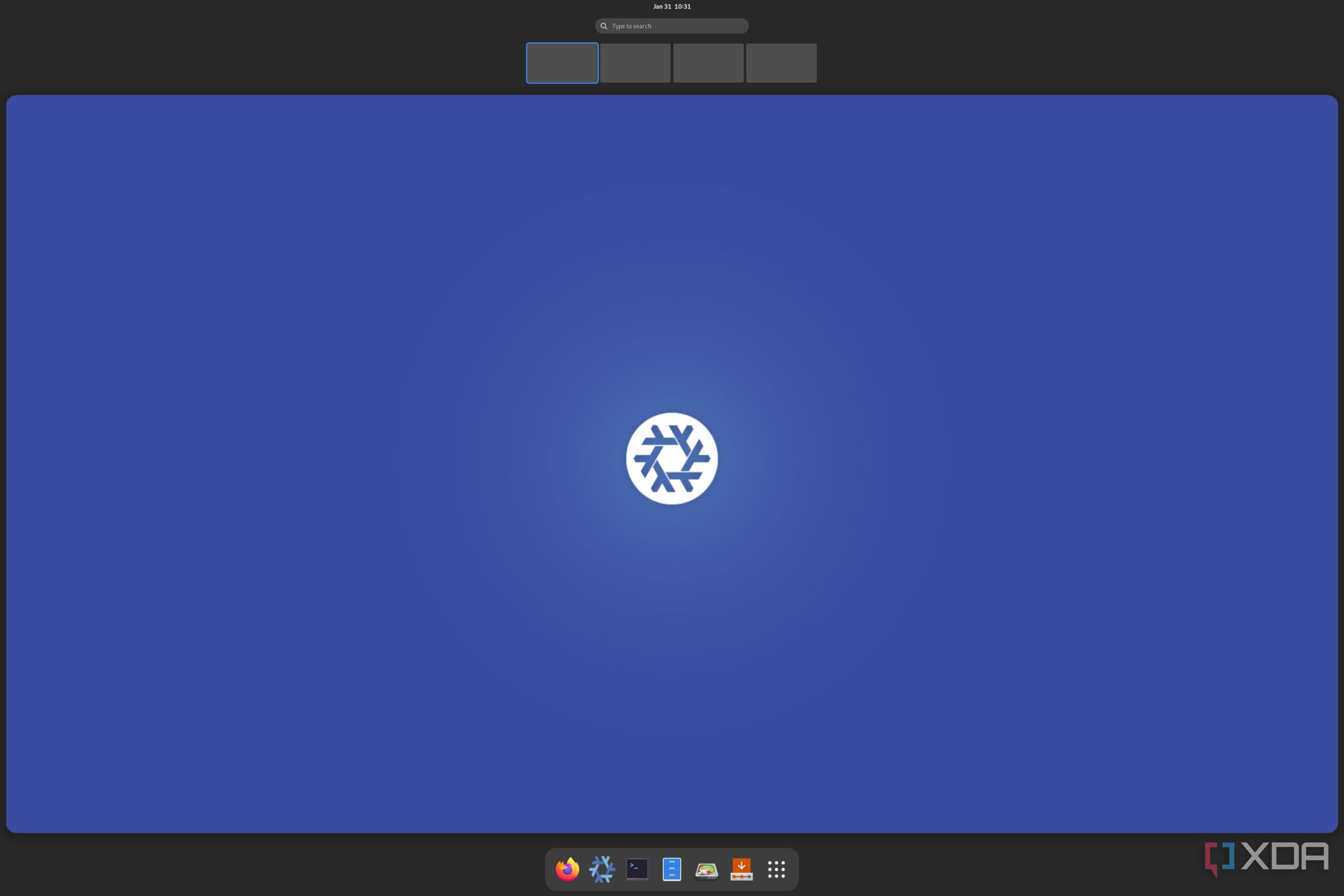The height and width of the screenshot is (896, 1344).
Task: Open terminal emulator from taskbar
Action: (637, 869)
